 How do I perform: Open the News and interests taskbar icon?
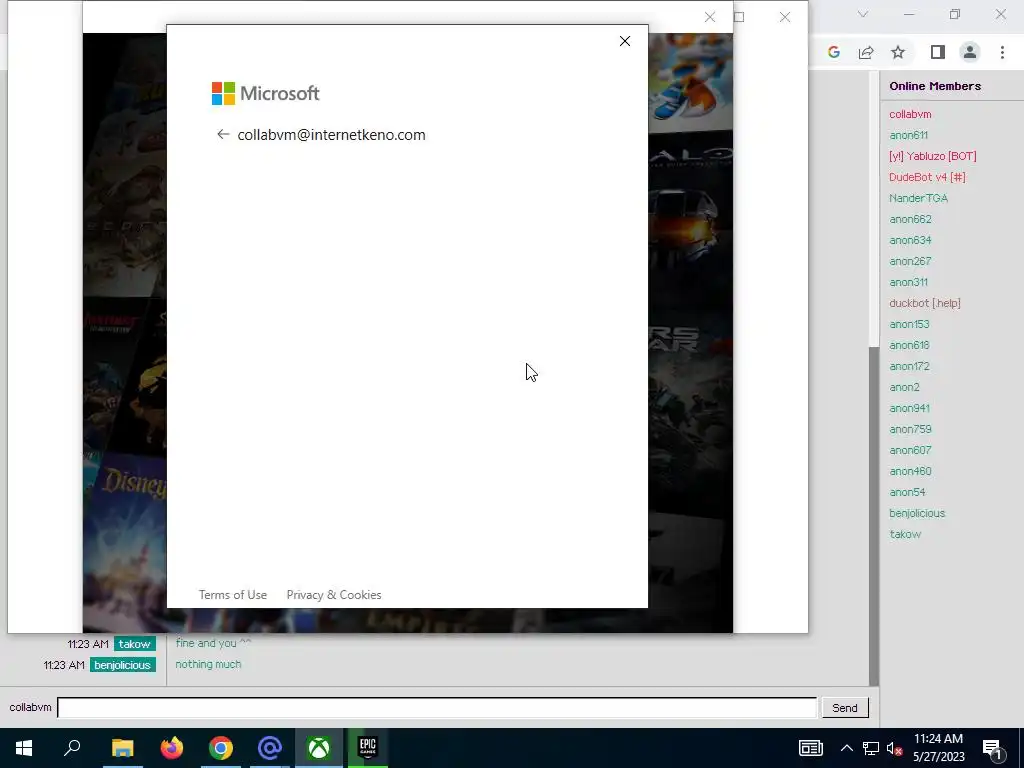810,748
